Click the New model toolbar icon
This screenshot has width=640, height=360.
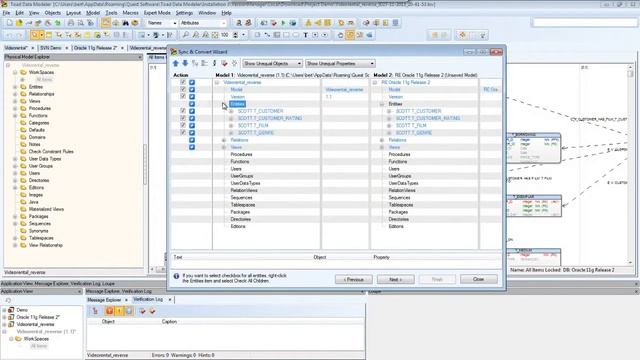[x=9, y=23]
